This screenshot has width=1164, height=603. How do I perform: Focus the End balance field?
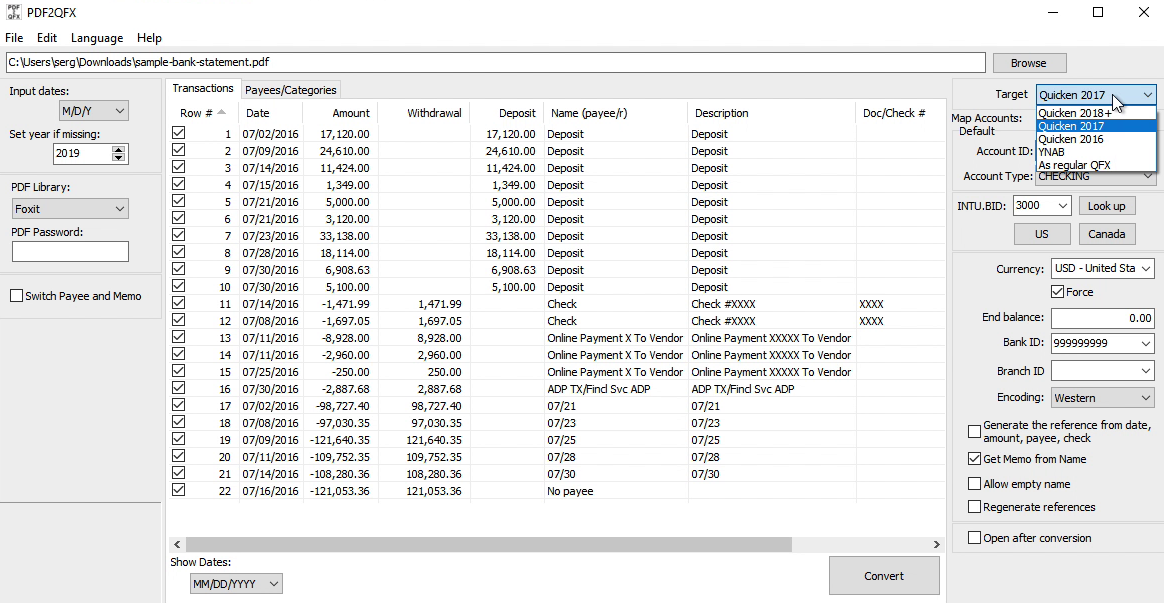click(x=1102, y=317)
